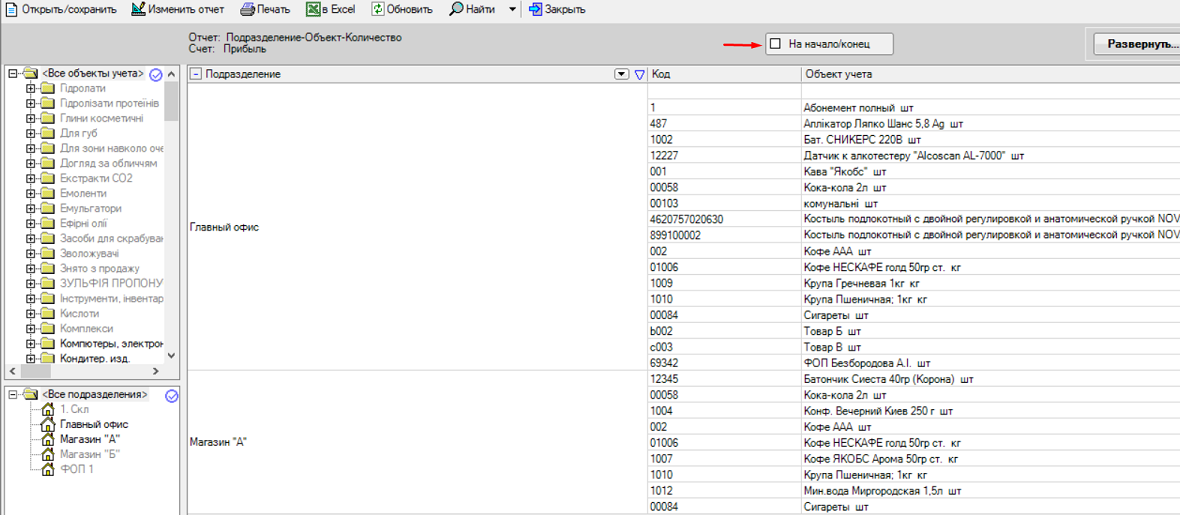Toggle check mark beside Все объекты учета

coord(156,74)
